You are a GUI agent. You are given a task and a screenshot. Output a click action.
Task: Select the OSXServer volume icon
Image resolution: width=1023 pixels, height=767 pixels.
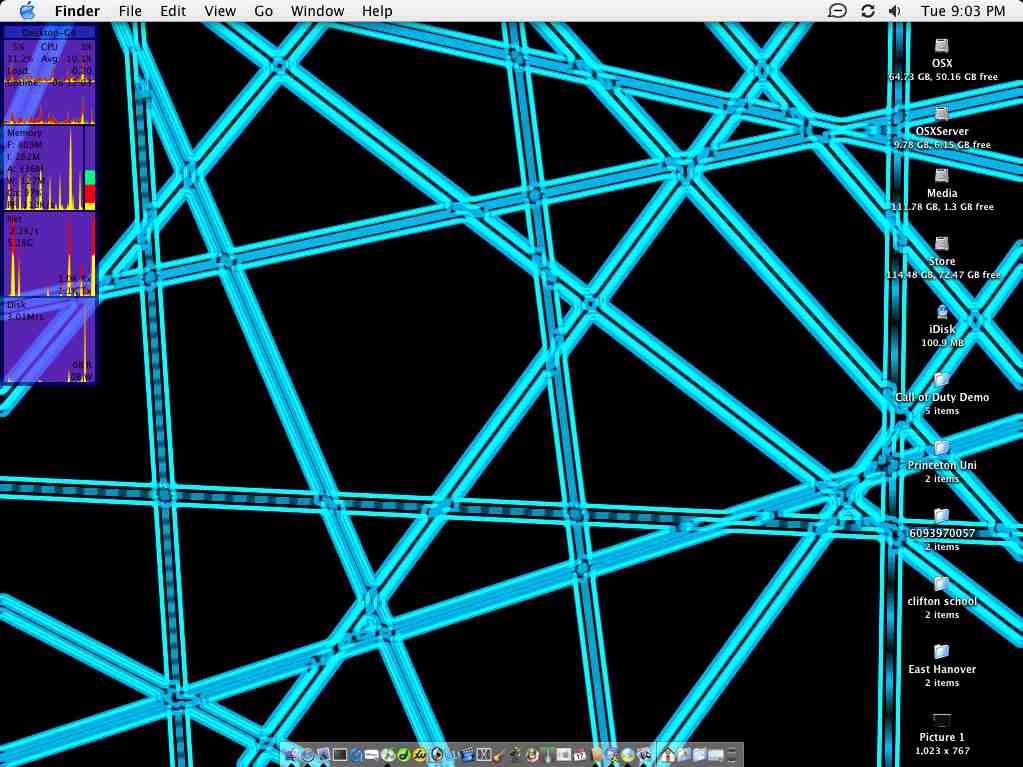pyautogui.click(x=941, y=113)
